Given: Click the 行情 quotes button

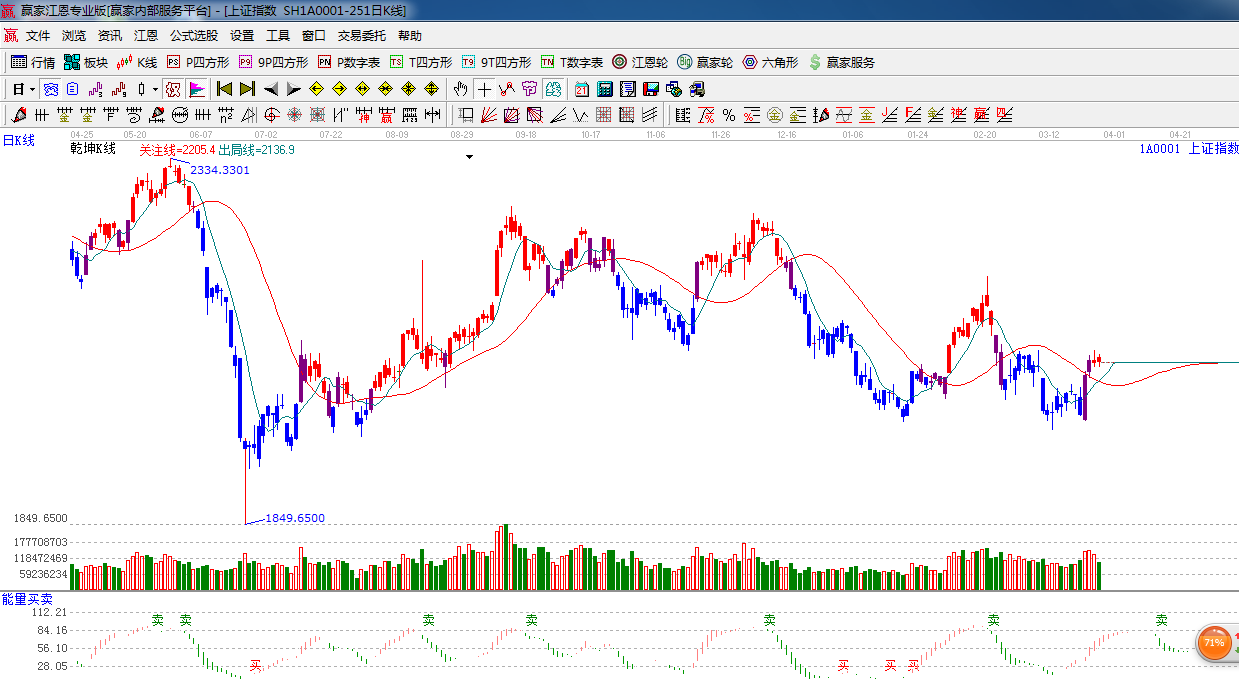Looking at the screenshot, I should [33, 62].
